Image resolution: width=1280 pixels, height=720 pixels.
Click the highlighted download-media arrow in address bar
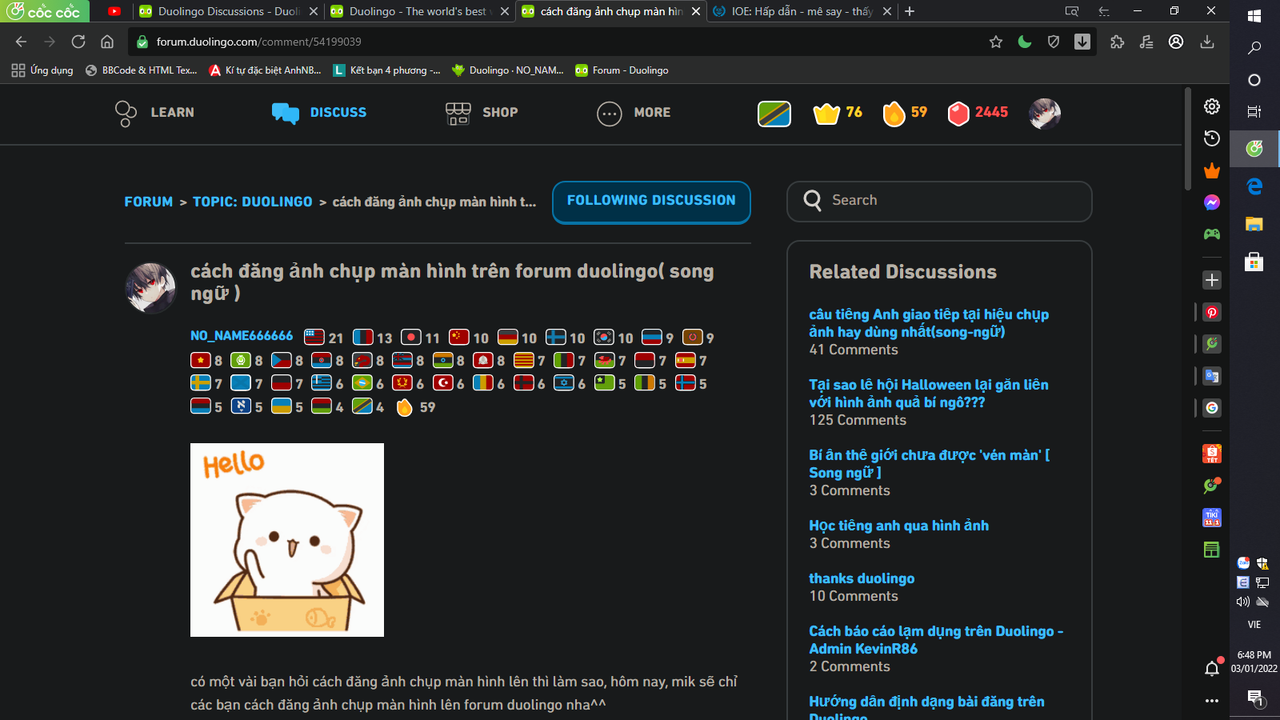(x=1082, y=42)
